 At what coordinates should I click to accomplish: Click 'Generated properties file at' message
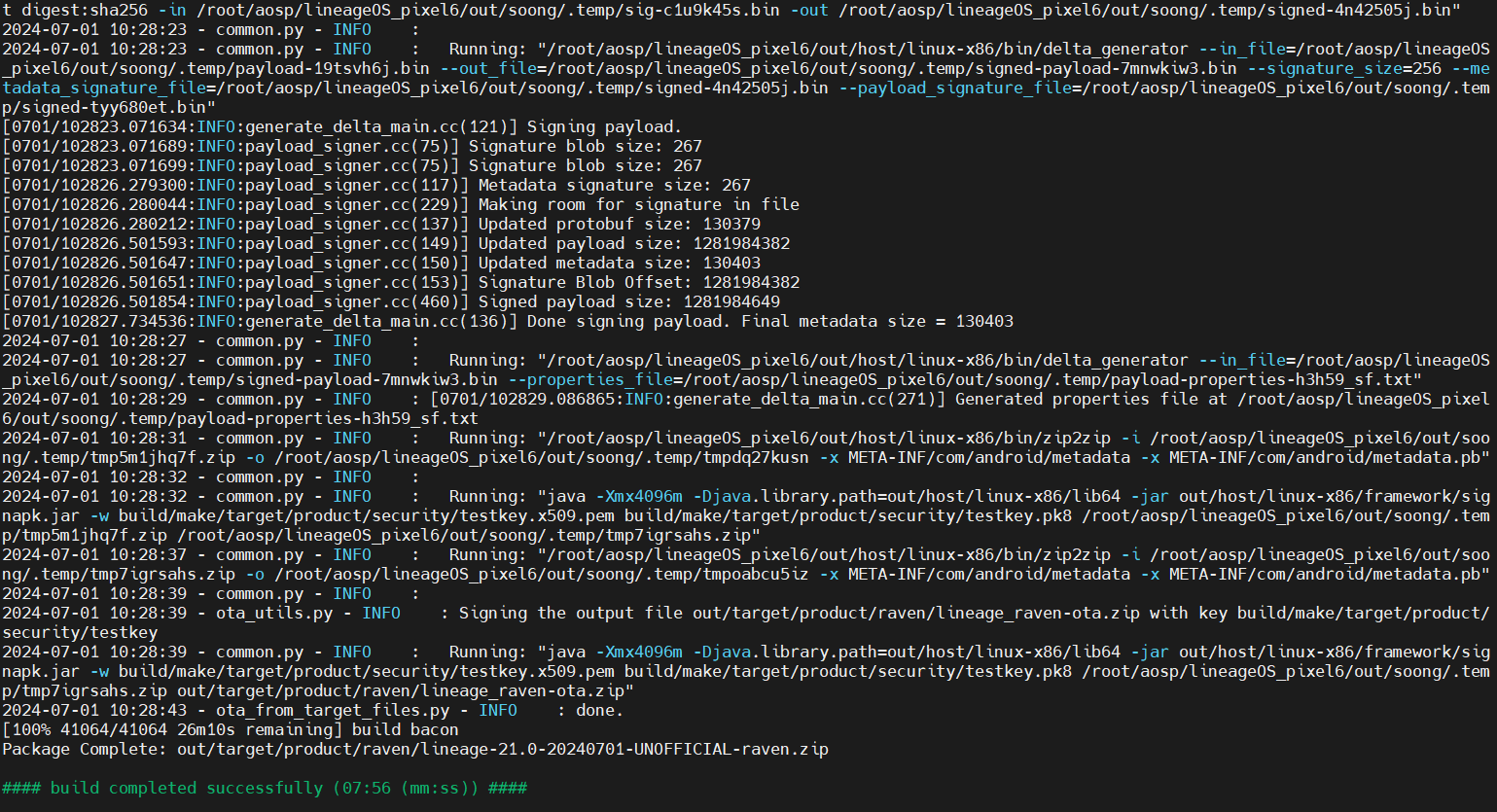[x=1091, y=399]
